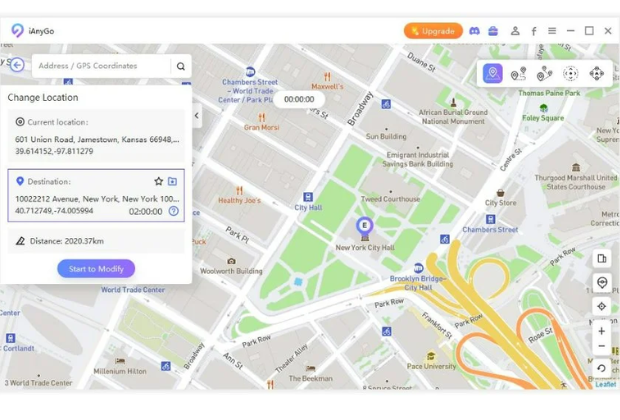
Task: Click the current location address text
Action: pyautogui.click(x=97, y=139)
